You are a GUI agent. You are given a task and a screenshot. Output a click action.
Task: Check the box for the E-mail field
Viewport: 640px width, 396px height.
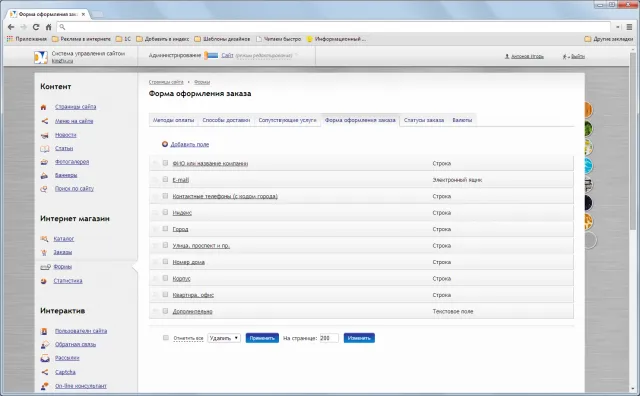click(x=165, y=179)
